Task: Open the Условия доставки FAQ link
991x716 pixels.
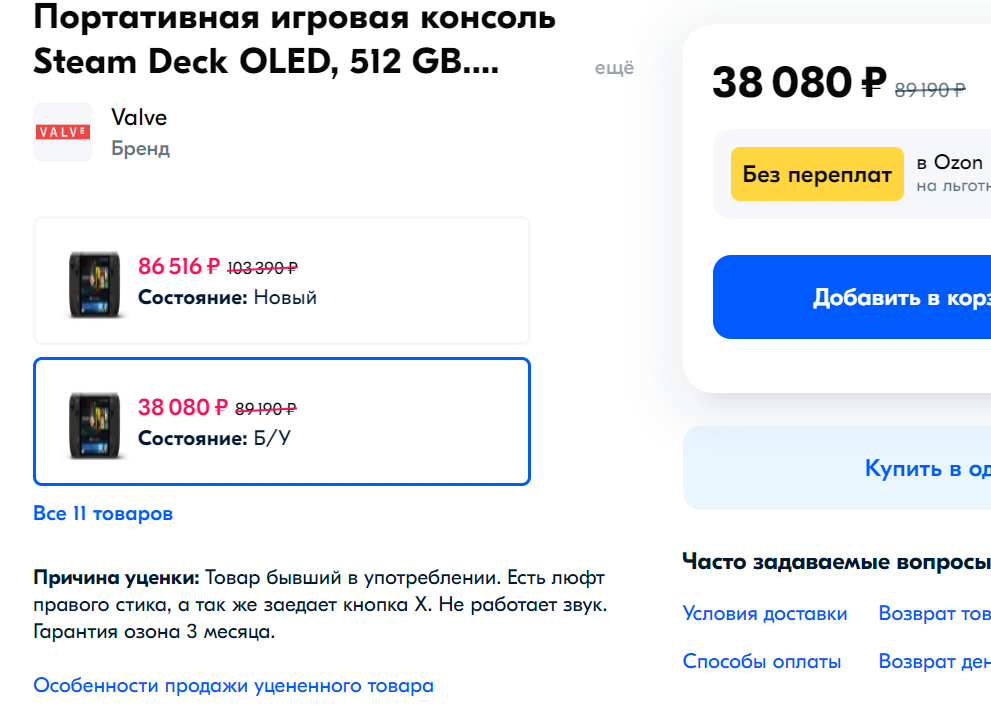Action: [x=765, y=613]
